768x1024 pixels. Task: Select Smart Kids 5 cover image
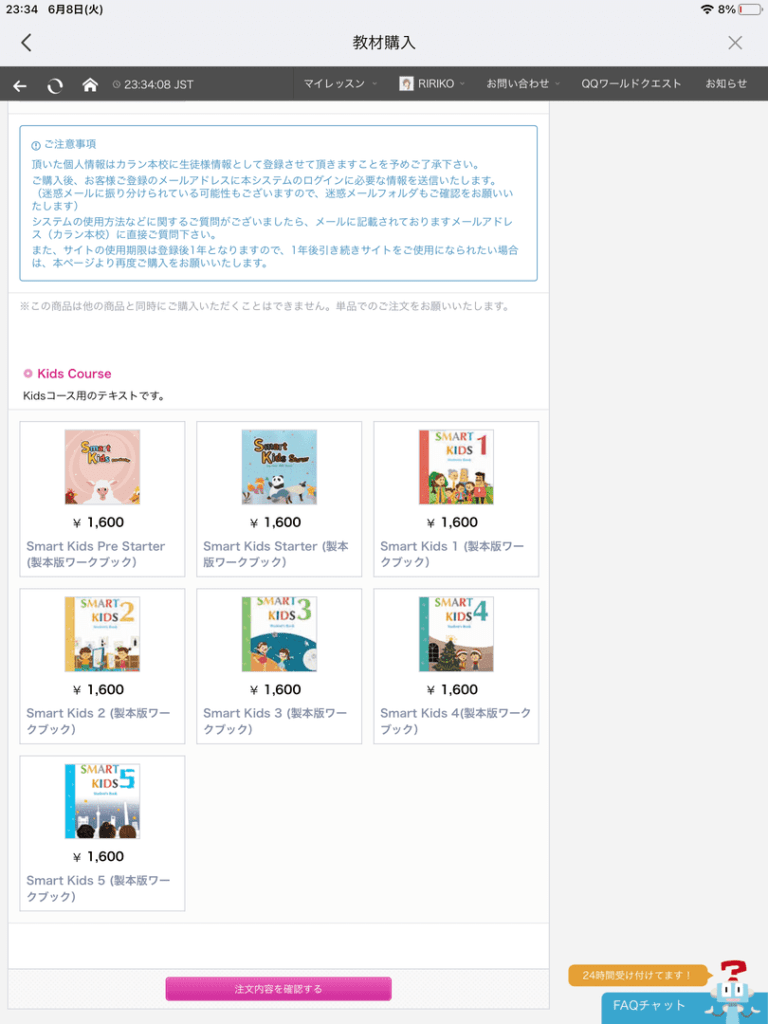pos(103,801)
